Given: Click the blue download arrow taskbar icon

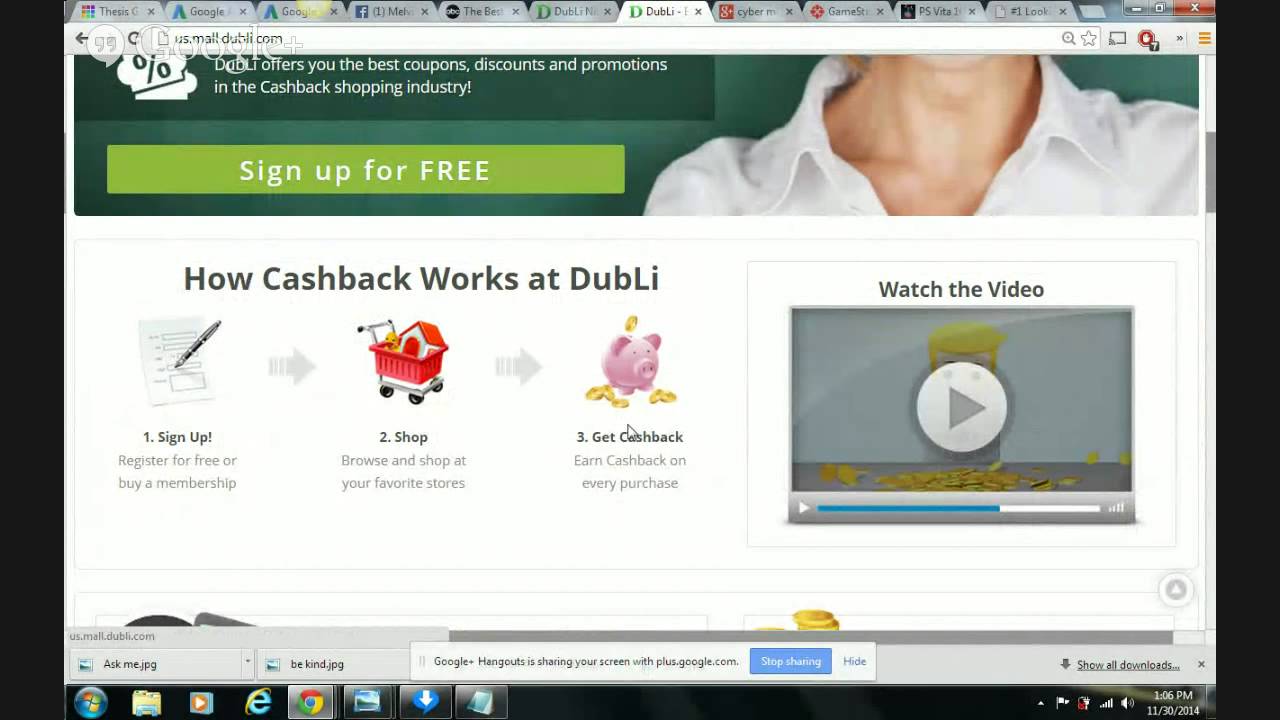Looking at the screenshot, I should [425, 702].
